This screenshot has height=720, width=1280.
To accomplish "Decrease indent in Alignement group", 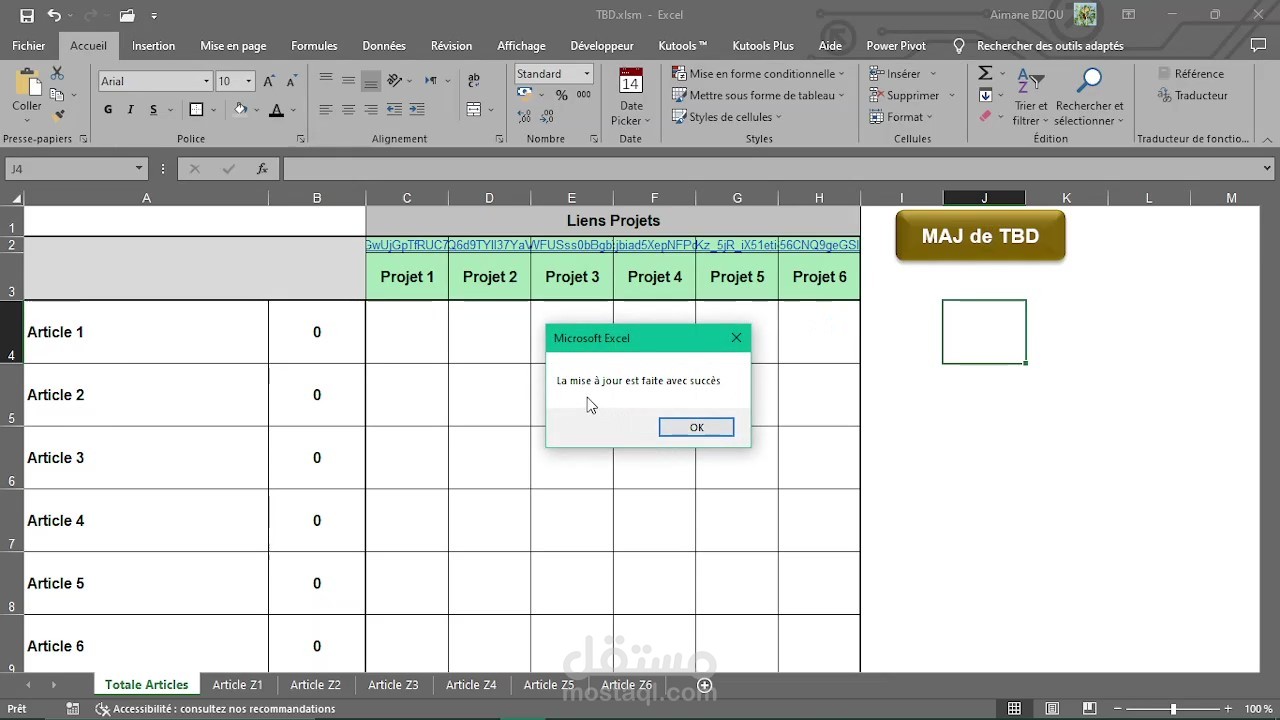I will pos(394,110).
